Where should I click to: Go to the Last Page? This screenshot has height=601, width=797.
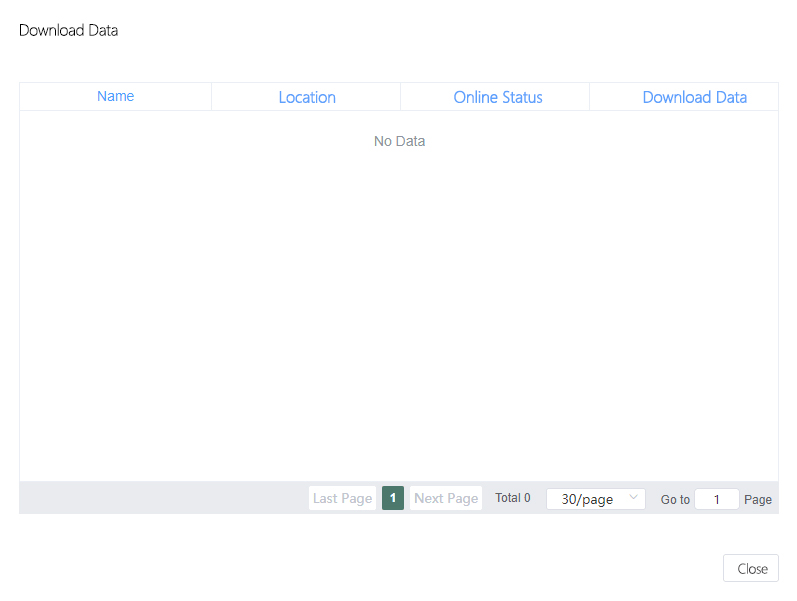(x=342, y=498)
